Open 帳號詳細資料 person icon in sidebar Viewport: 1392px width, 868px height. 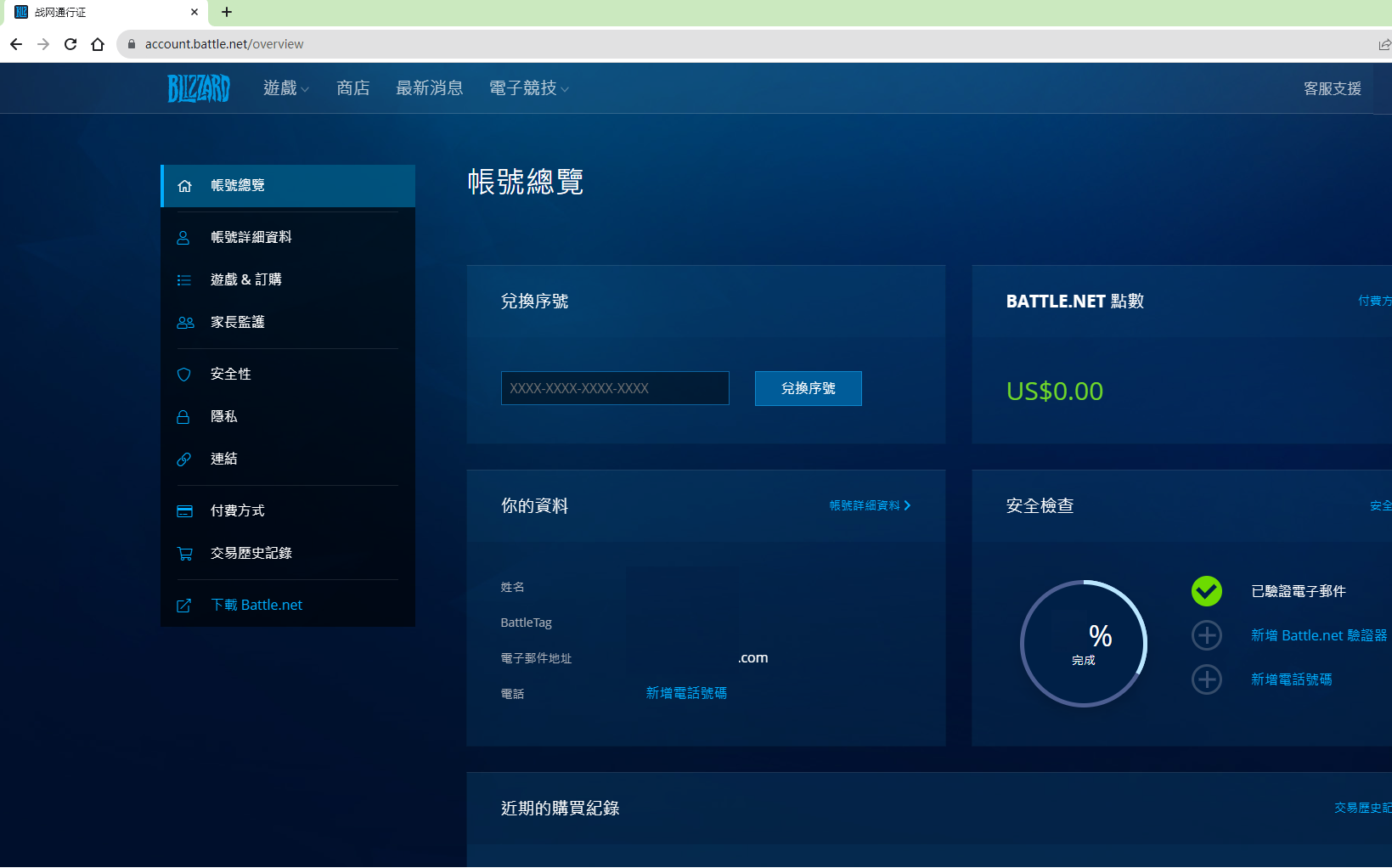183,238
